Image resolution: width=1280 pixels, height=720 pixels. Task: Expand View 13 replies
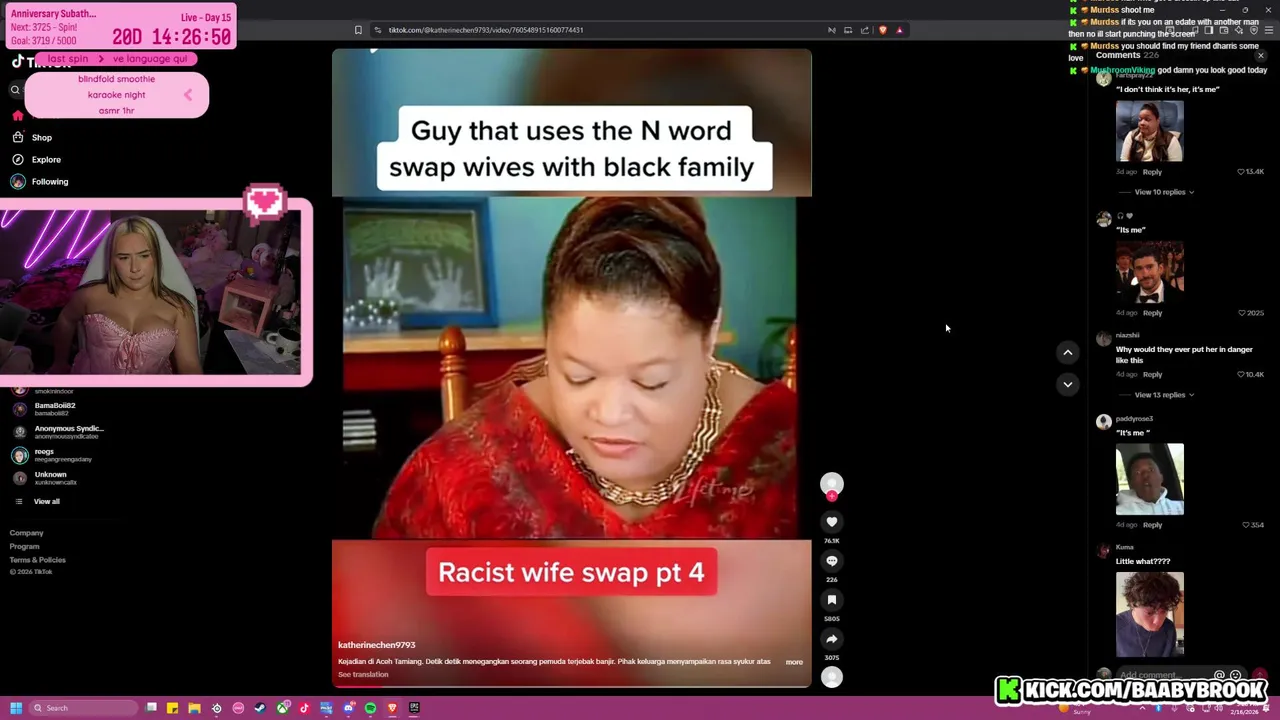pos(1164,395)
